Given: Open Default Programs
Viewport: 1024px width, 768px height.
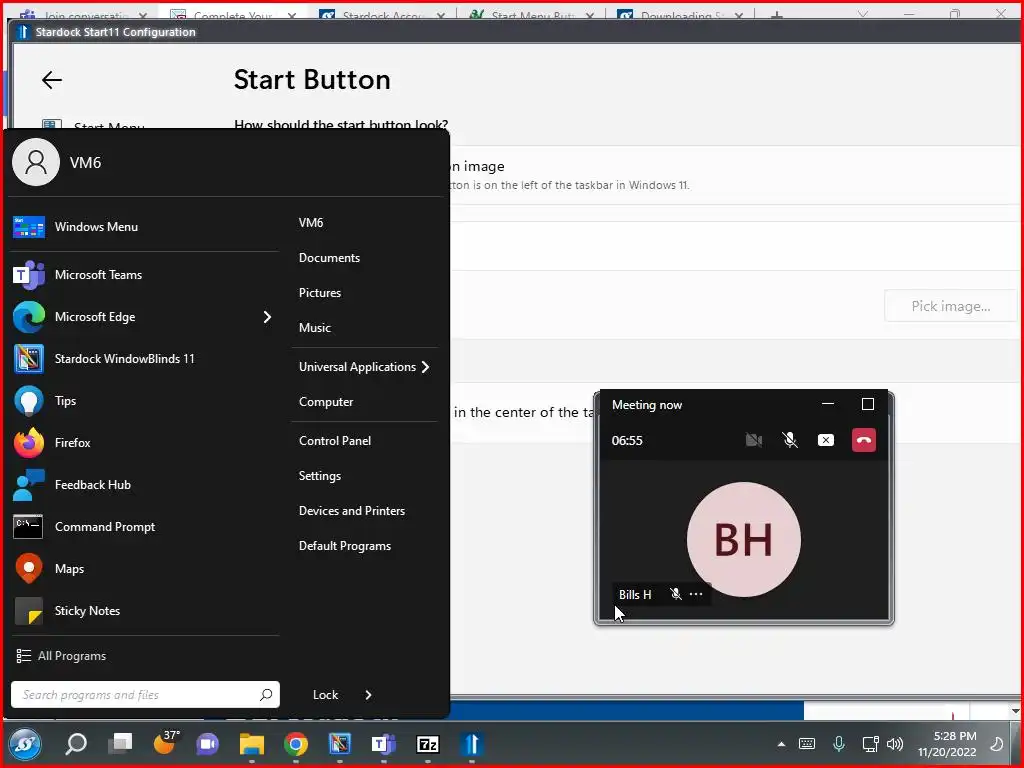Looking at the screenshot, I should click(x=345, y=546).
